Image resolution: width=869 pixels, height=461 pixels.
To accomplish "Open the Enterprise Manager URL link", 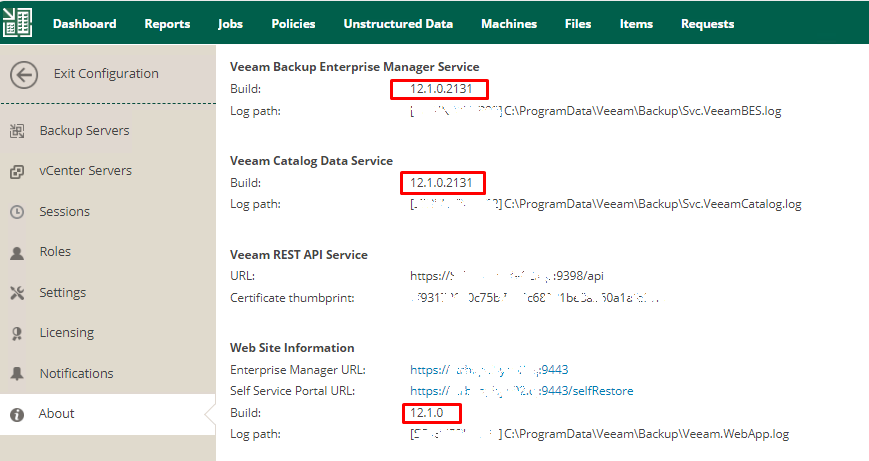I will 489,370.
